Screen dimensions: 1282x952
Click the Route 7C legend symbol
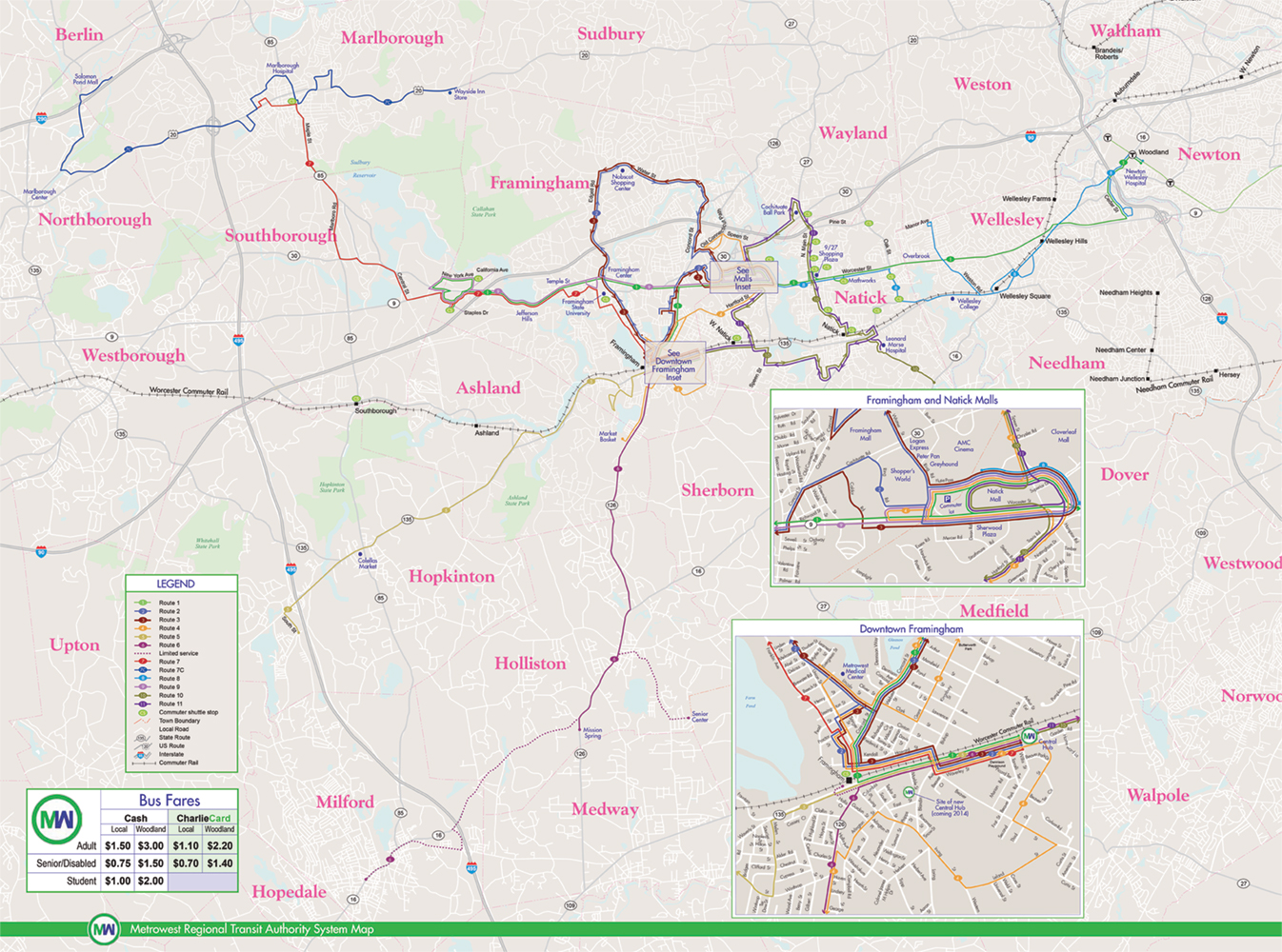(x=142, y=670)
